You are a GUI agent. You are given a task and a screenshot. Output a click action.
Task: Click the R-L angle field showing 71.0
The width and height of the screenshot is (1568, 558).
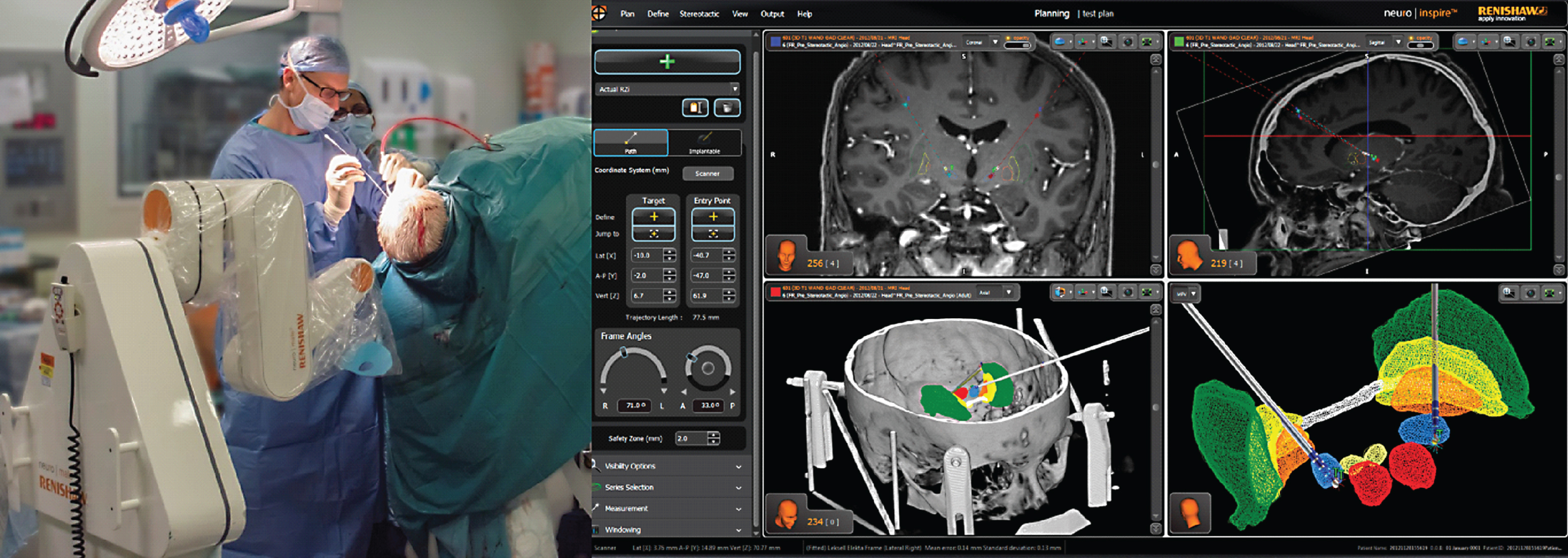[634, 406]
